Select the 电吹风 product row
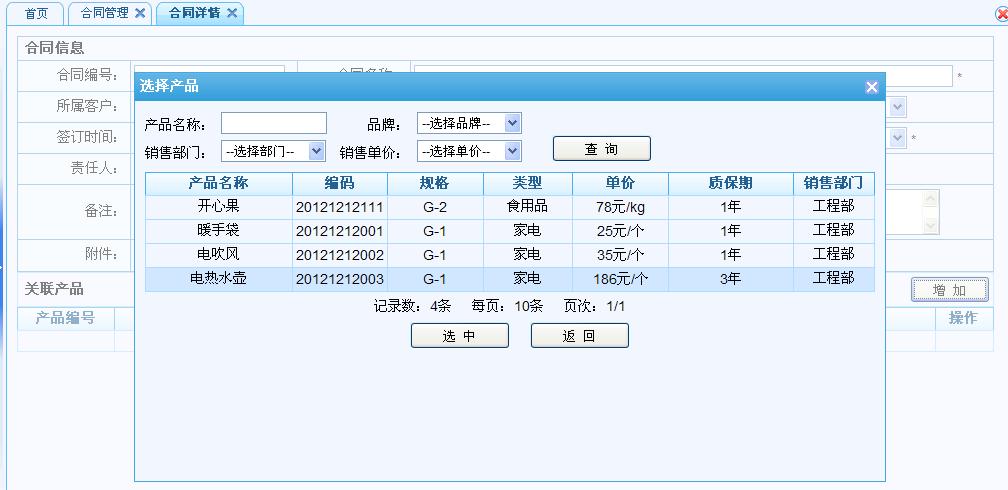 218,254
